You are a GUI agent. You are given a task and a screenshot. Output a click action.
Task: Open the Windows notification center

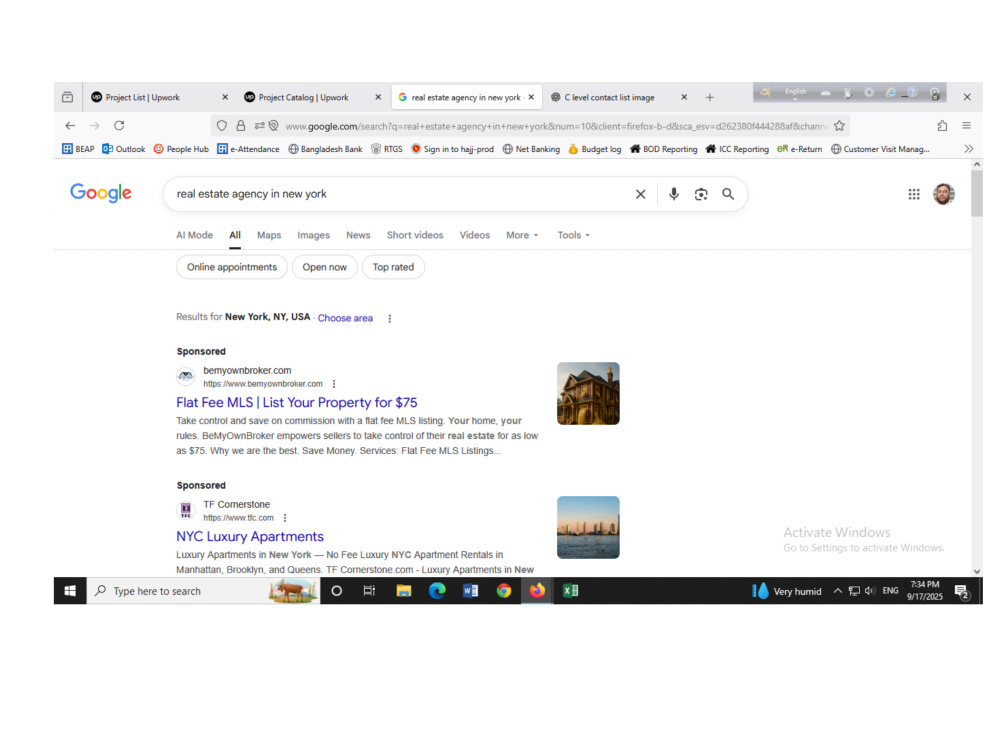tap(962, 592)
